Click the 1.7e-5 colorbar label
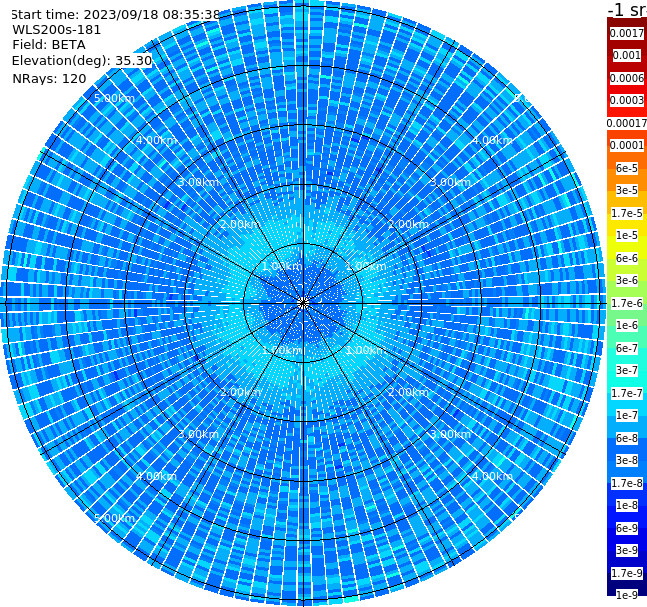The height and width of the screenshot is (607, 647). (627, 213)
